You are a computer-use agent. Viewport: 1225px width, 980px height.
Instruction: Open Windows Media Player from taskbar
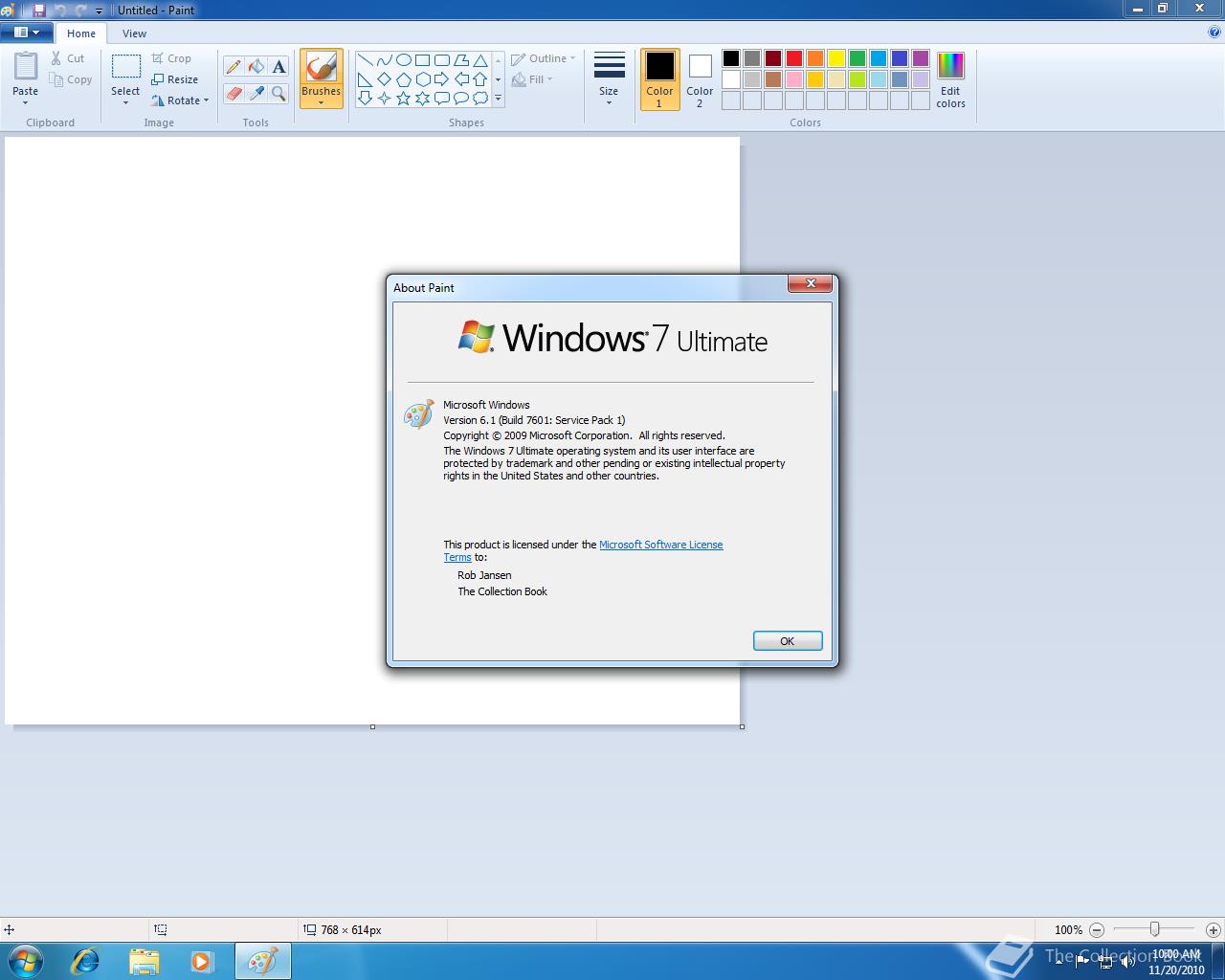tap(202, 961)
